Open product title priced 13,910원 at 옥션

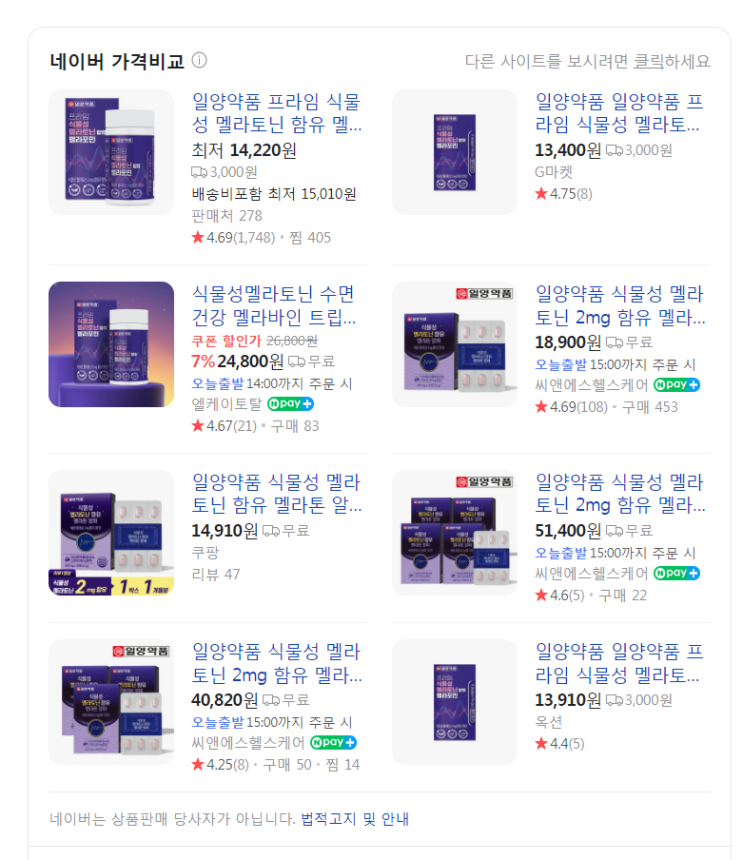pos(619,663)
